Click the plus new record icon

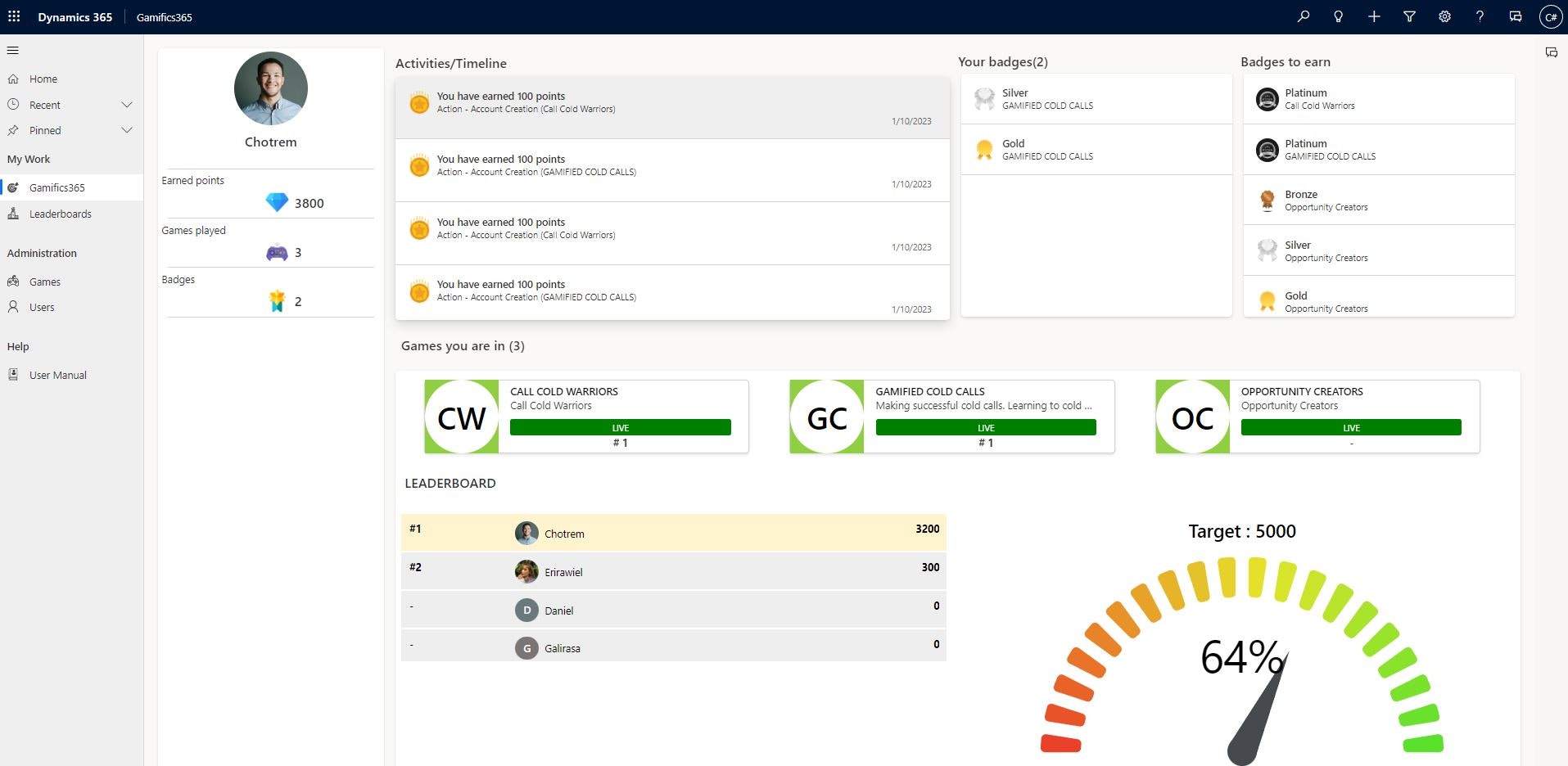coord(1374,16)
